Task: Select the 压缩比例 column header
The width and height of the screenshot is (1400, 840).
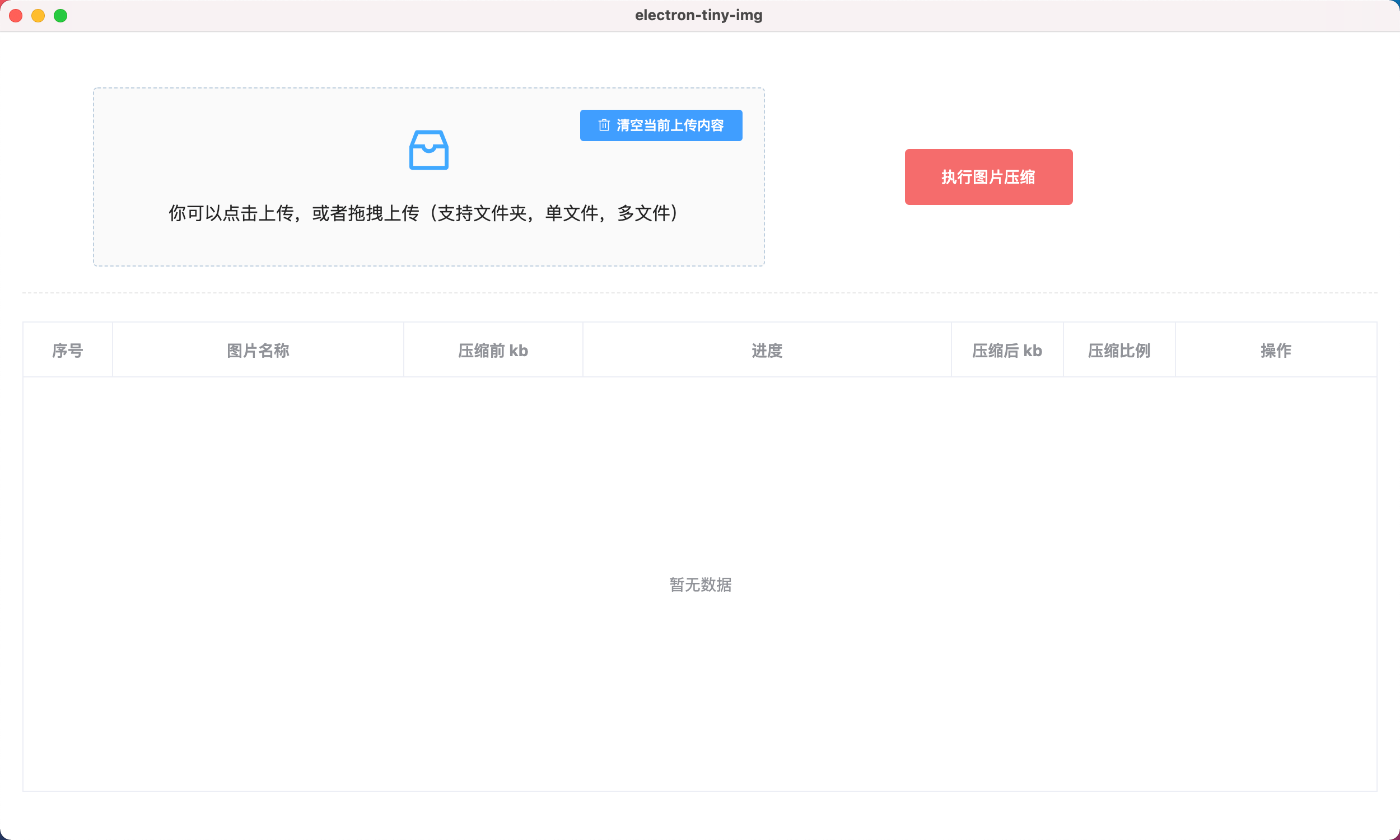Action: (x=1119, y=351)
